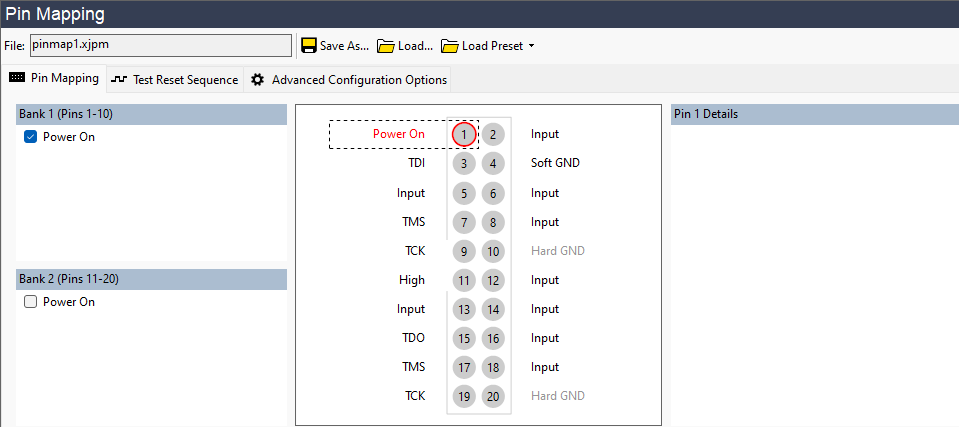This screenshot has height=427, width=959.
Task: Enable Bank 2 Power On checkbox
Action: click(30, 302)
